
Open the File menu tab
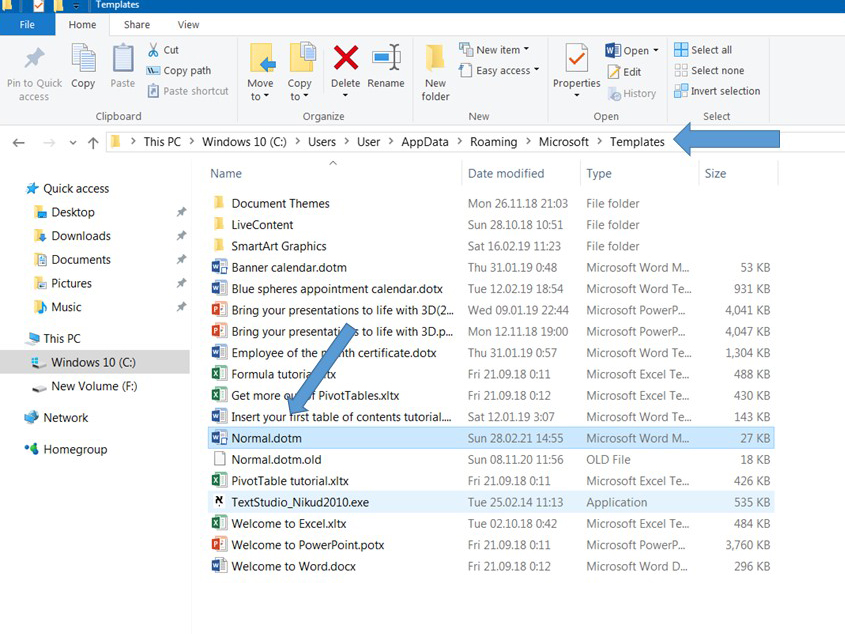[x=27, y=24]
